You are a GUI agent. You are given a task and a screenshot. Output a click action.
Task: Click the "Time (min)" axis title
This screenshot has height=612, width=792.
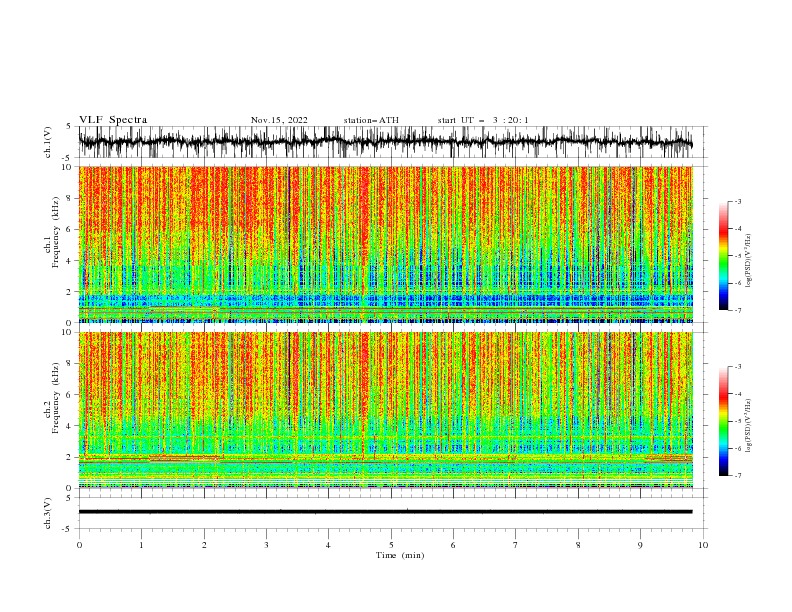coord(400,555)
